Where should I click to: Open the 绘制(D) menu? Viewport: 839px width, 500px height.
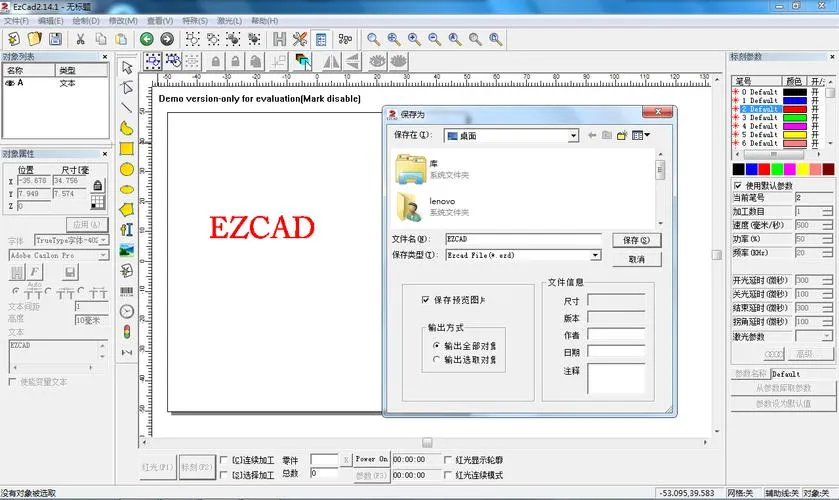86,21
